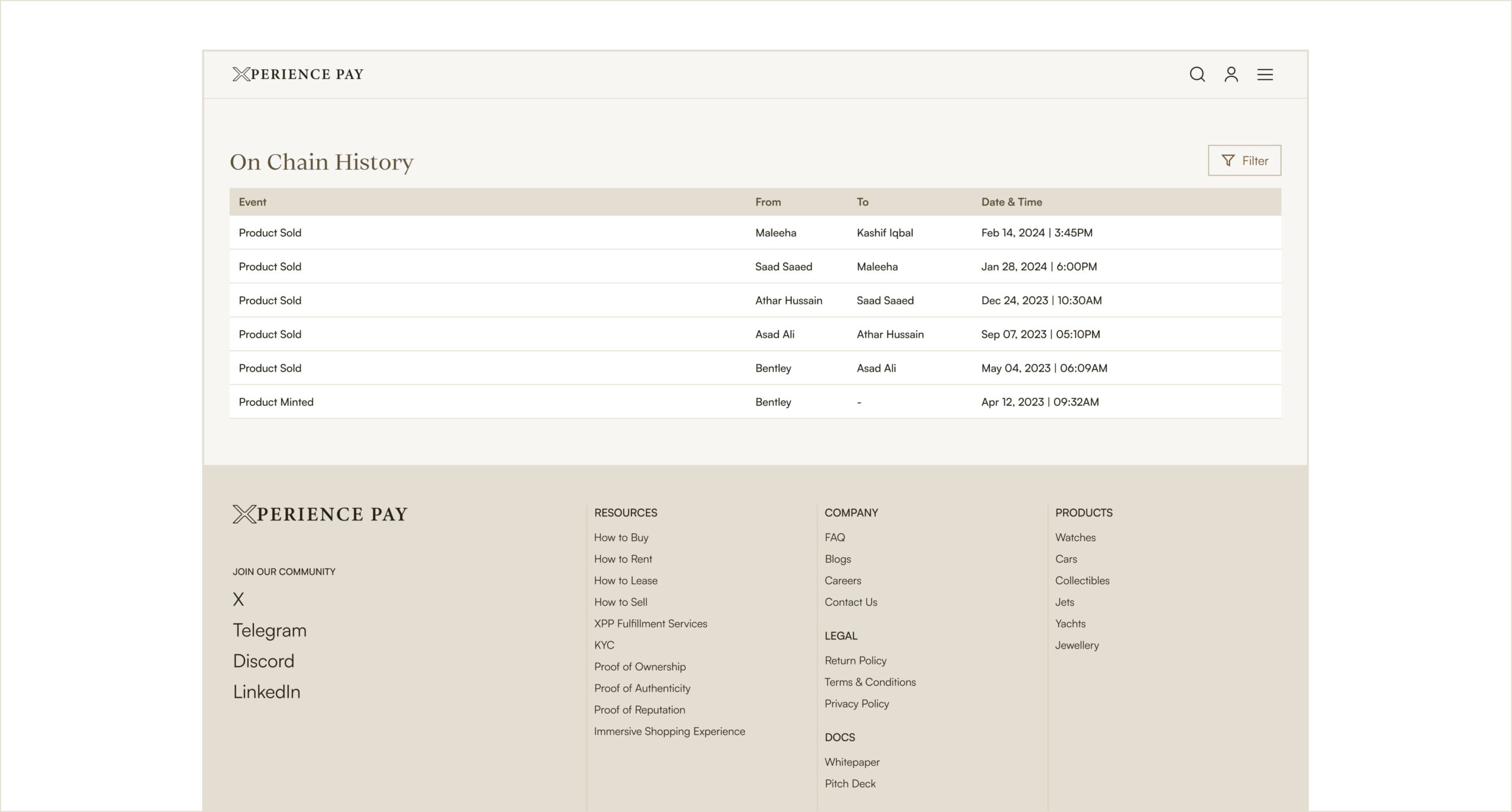Click the Event column header
1512x812 pixels.
point(252,202)
